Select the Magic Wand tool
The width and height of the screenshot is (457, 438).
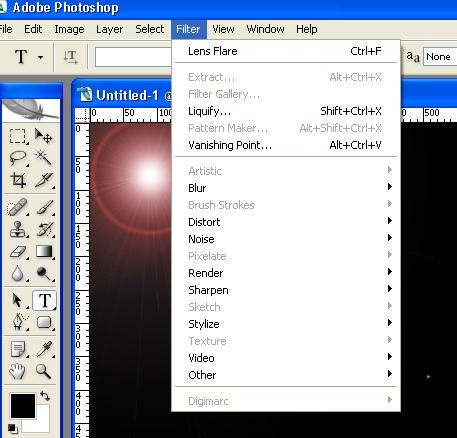pyautogui.click(x=43, y=158)
